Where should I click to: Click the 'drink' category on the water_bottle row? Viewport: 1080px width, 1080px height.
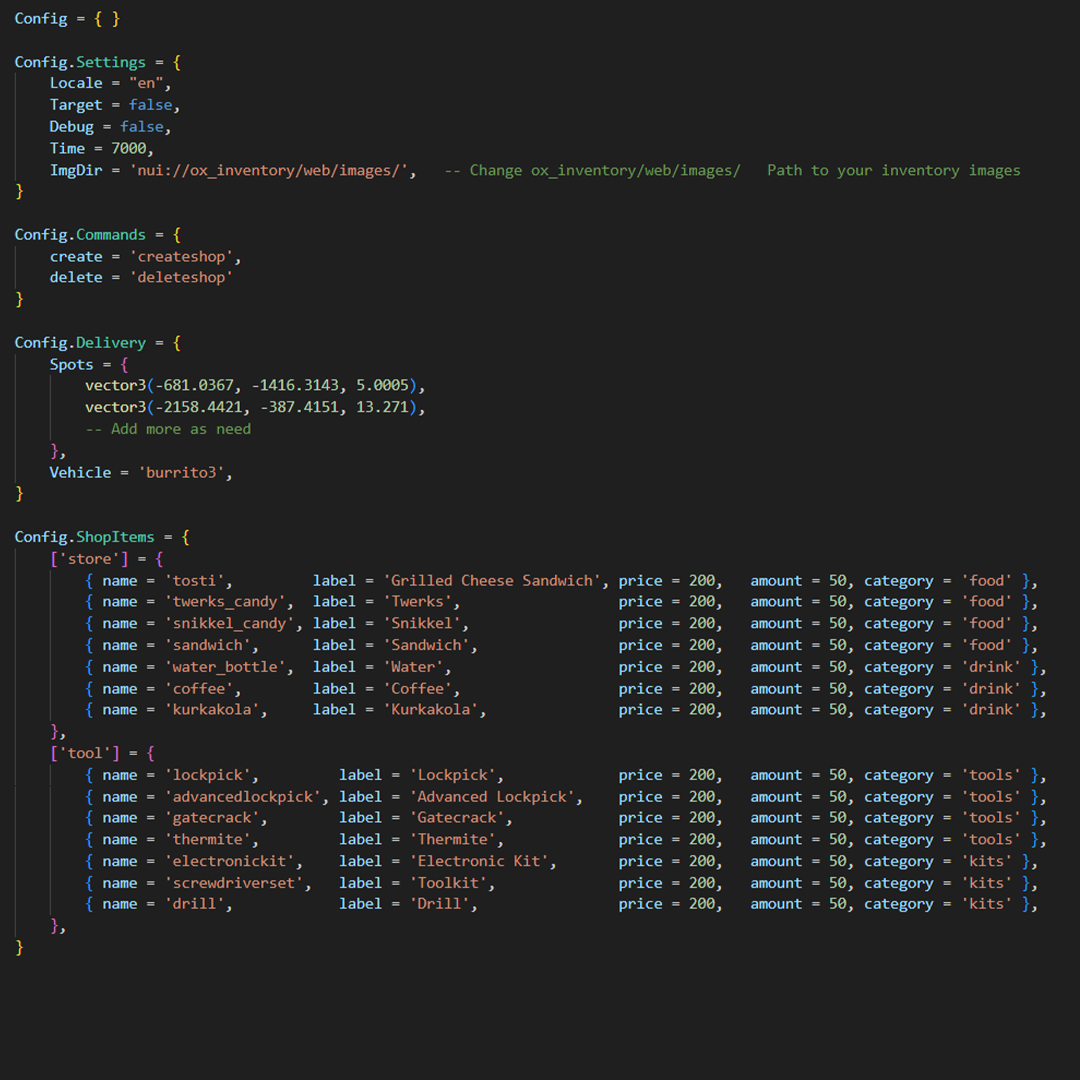point(990,667)
